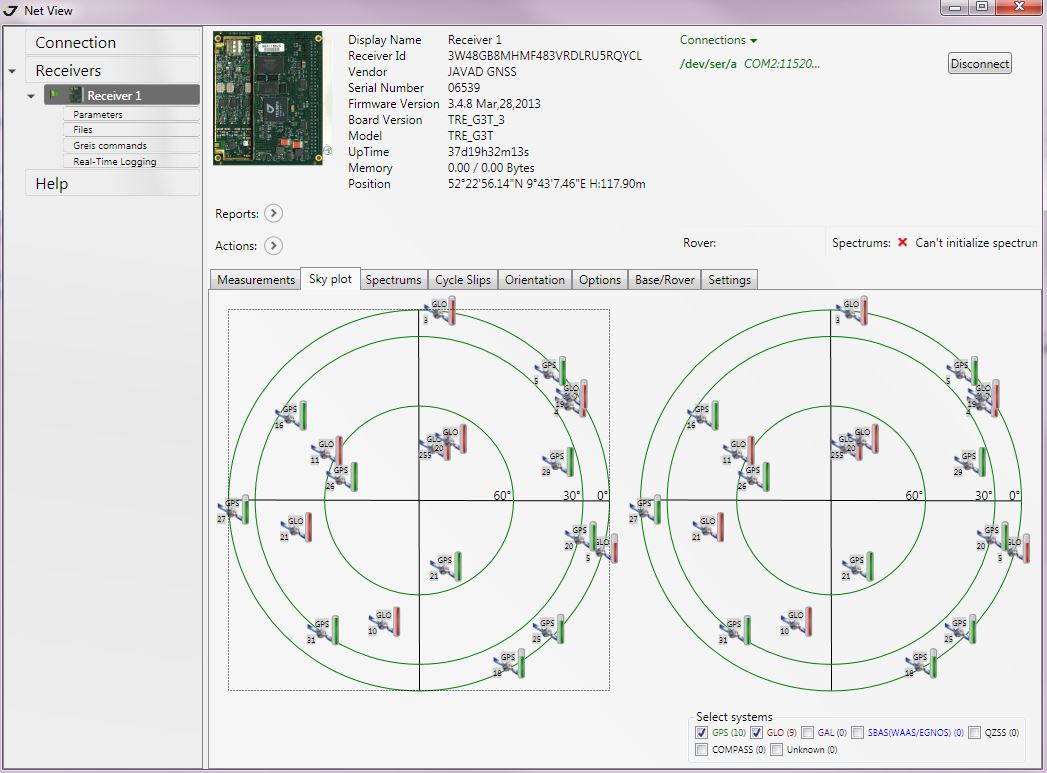Select Receiver 1 in the tree

click(x=122, y=95)
